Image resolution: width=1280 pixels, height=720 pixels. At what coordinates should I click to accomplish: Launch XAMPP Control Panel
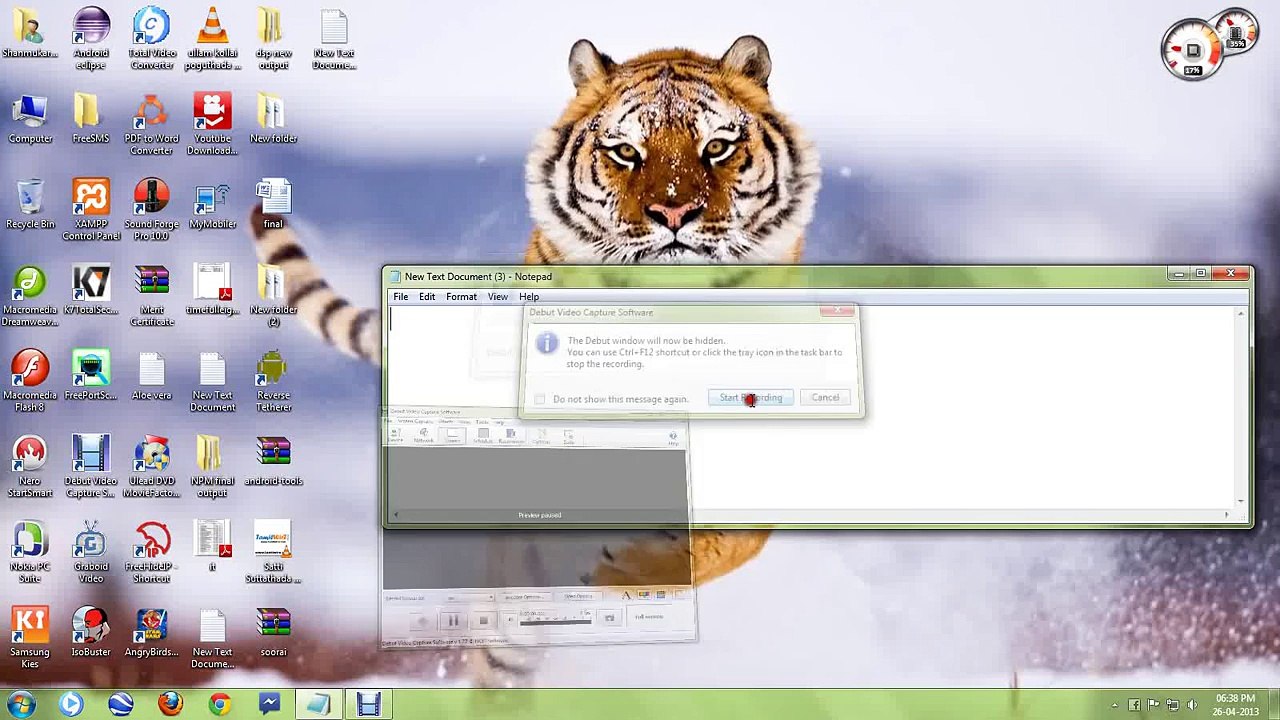click(91, 210)
